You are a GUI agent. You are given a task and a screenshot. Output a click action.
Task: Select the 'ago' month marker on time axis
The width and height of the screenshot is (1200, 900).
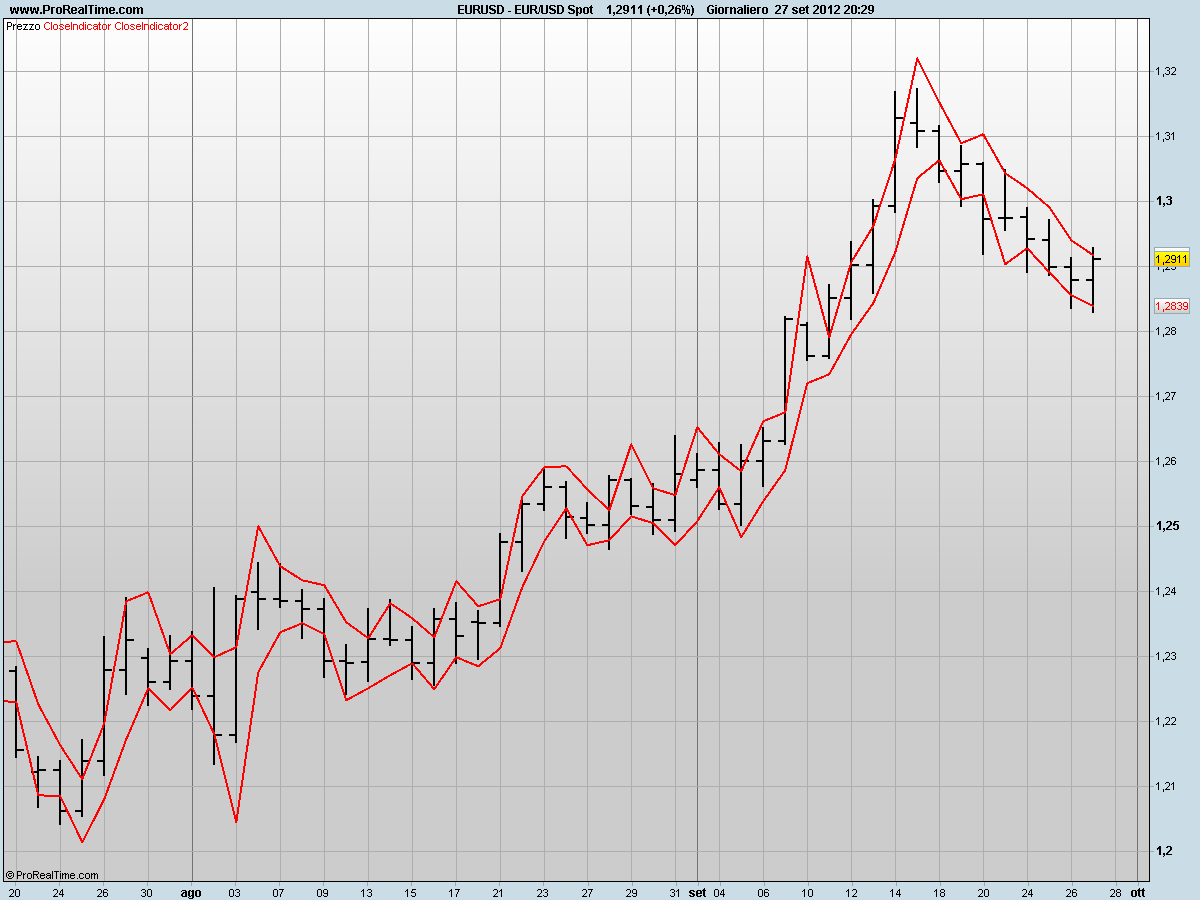click(191, 891)
